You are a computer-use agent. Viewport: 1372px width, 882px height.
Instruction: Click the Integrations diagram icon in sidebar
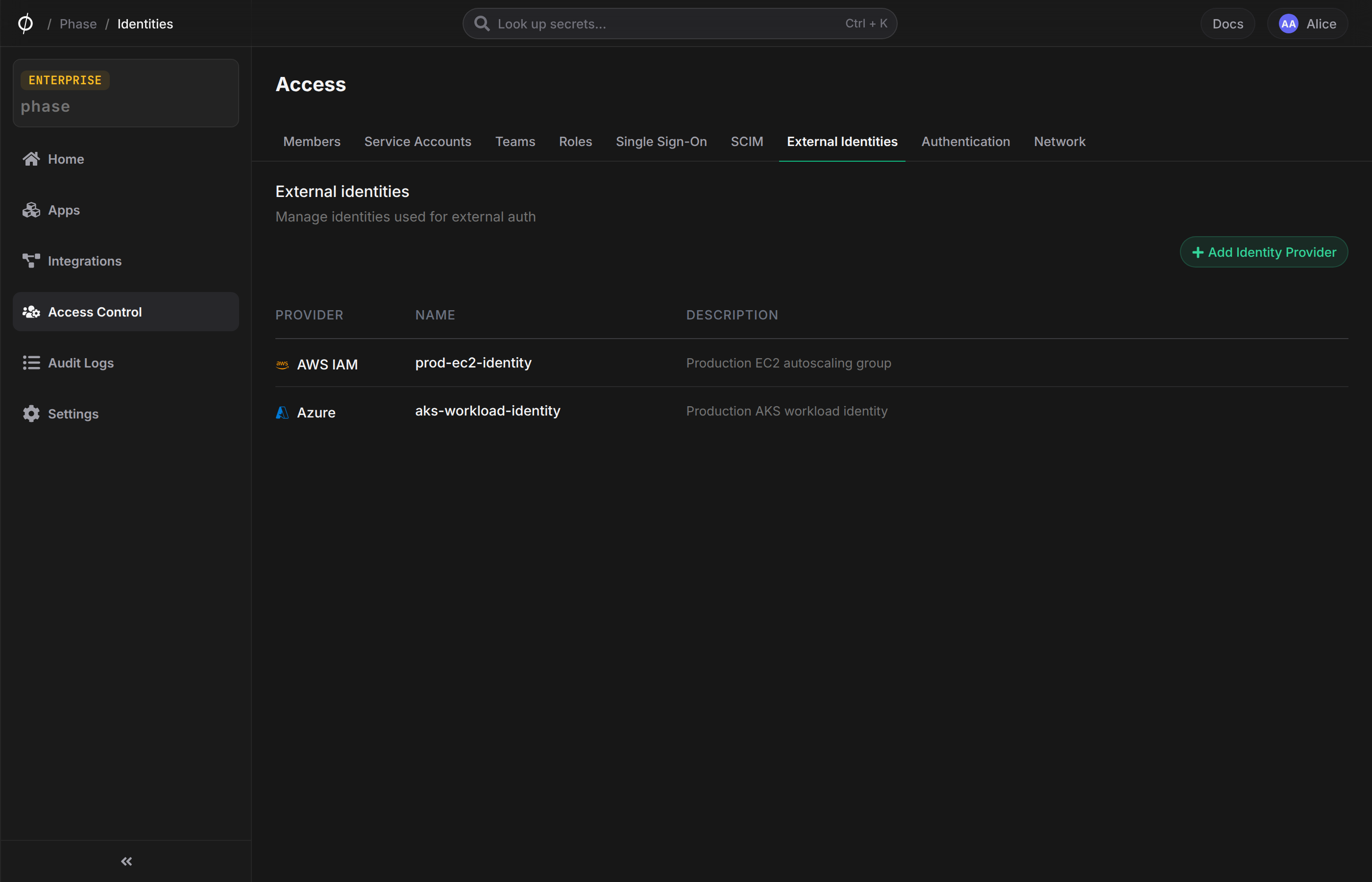point(31,261)
